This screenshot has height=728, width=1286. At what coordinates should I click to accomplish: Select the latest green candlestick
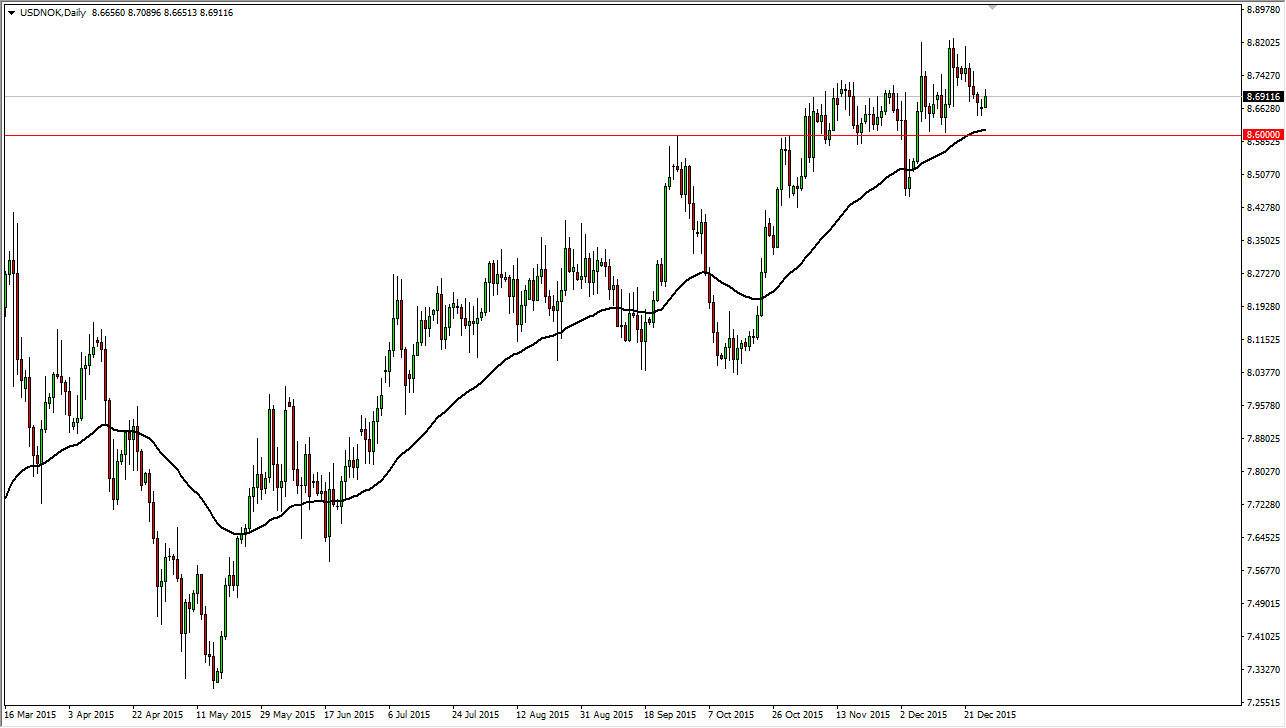(x=984, y=102)
